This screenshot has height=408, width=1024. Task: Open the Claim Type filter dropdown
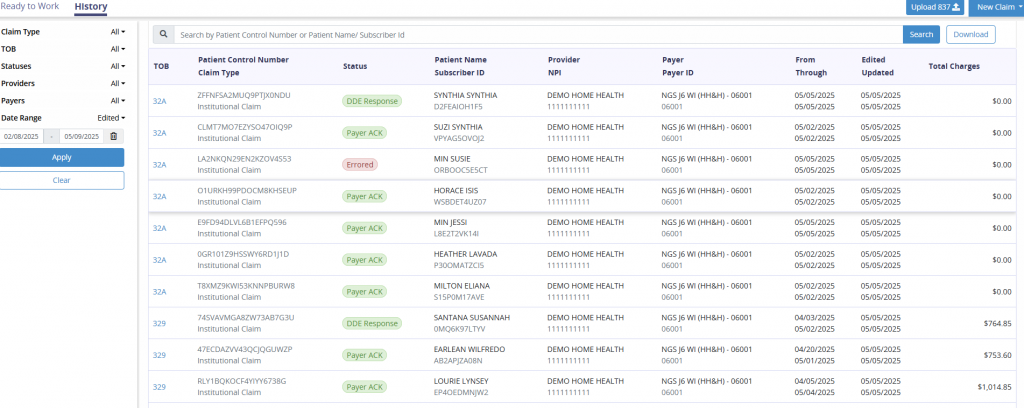118,31
